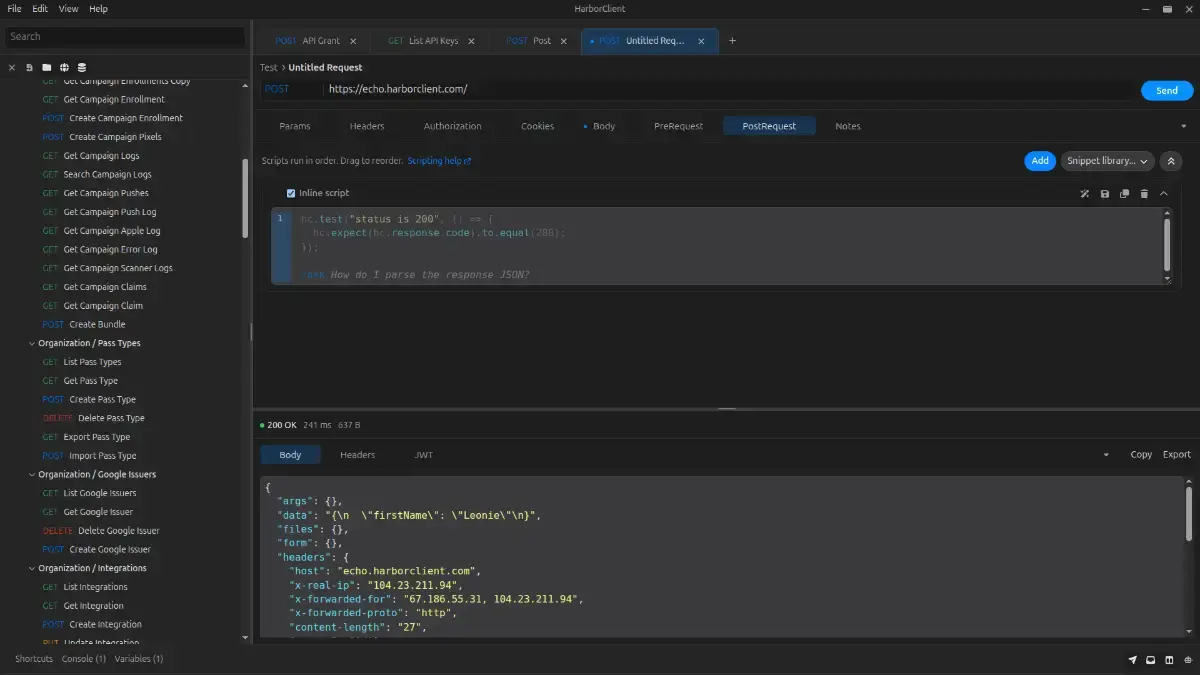1200x675 pixels.
Task: Open a new tab with the plus icon
Action: pos(733,41)
